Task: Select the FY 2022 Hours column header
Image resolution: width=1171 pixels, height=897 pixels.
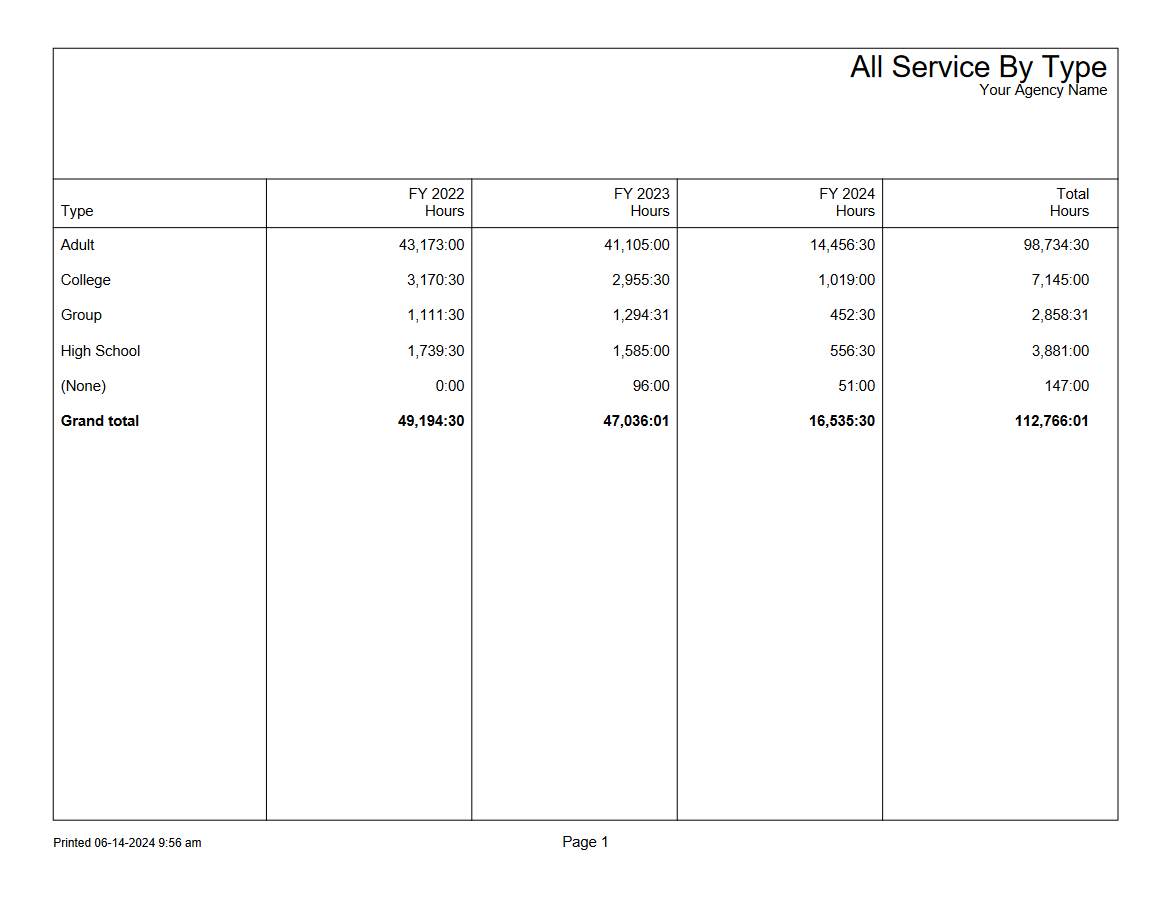Action: click(435, 203)
